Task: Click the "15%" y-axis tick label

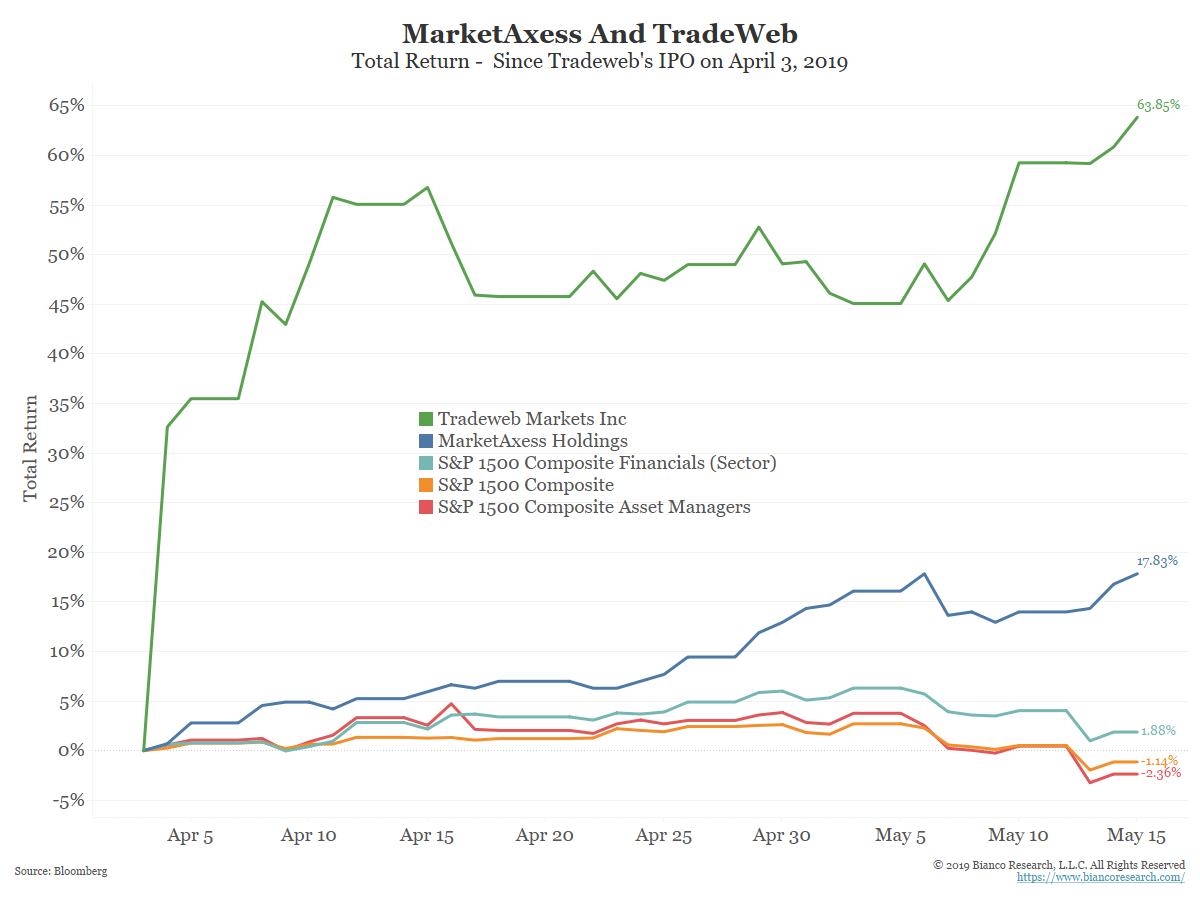Action: point(67,602)
